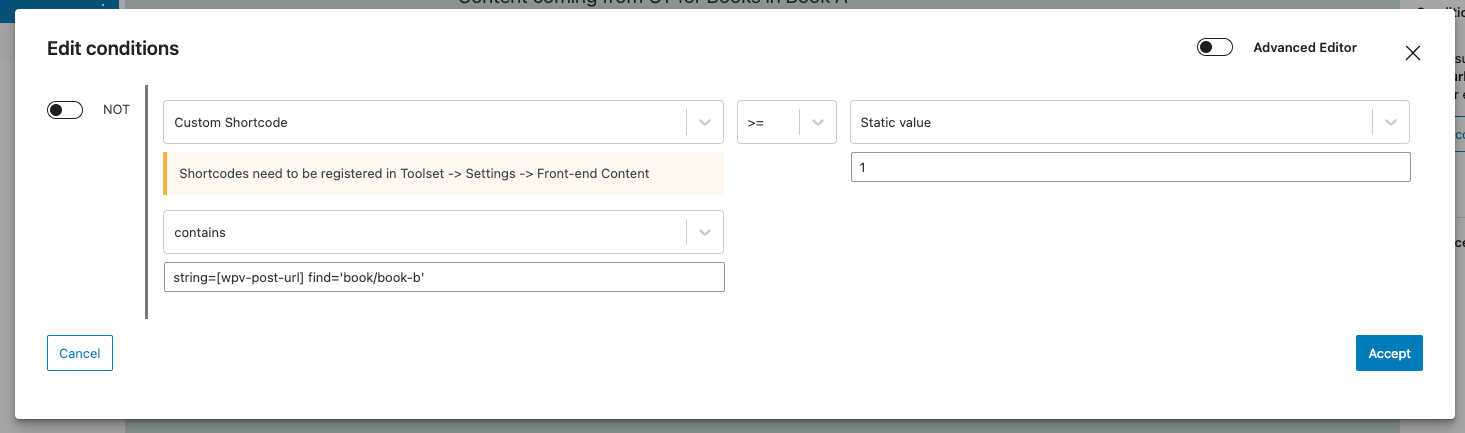1465x433 pixels.
Task: Click the chevron arrow beside contains
Action: click(705, 232)
